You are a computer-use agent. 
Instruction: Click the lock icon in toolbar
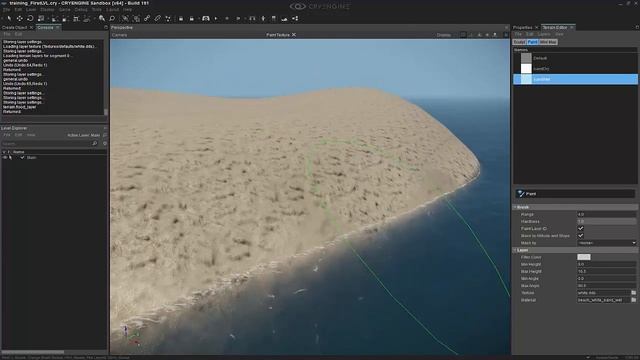point(181,18)
